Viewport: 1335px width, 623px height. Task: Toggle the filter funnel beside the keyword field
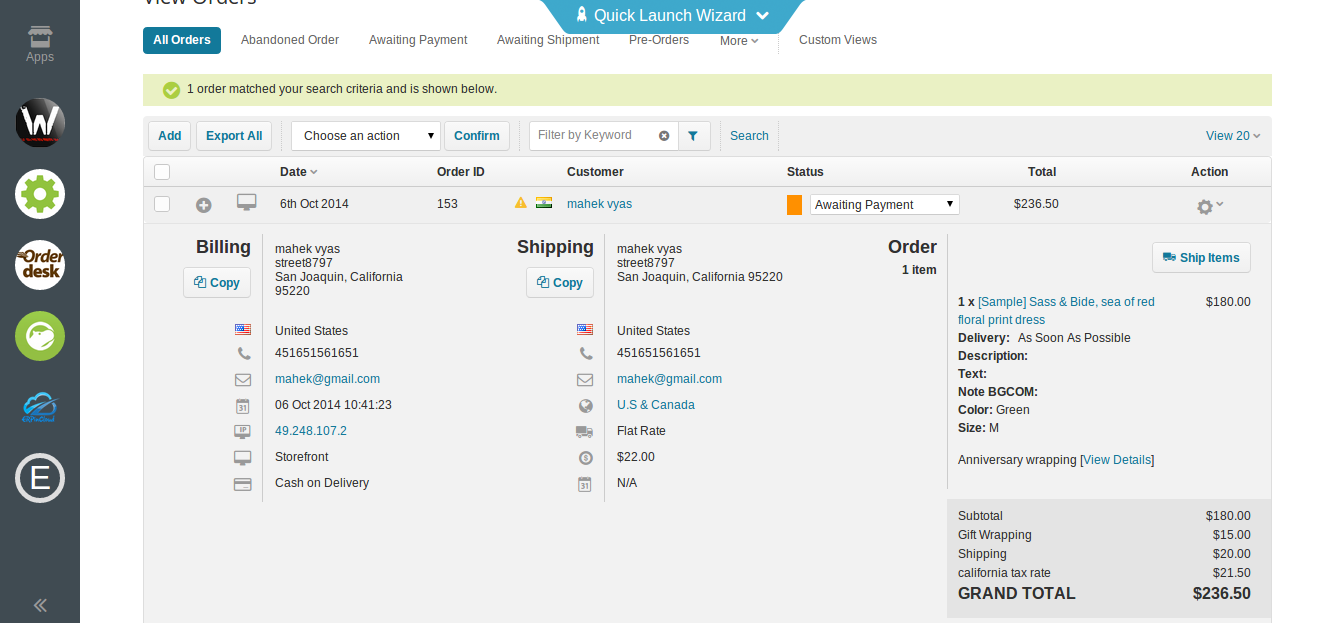pyautogui.click(x=693, y=135)
